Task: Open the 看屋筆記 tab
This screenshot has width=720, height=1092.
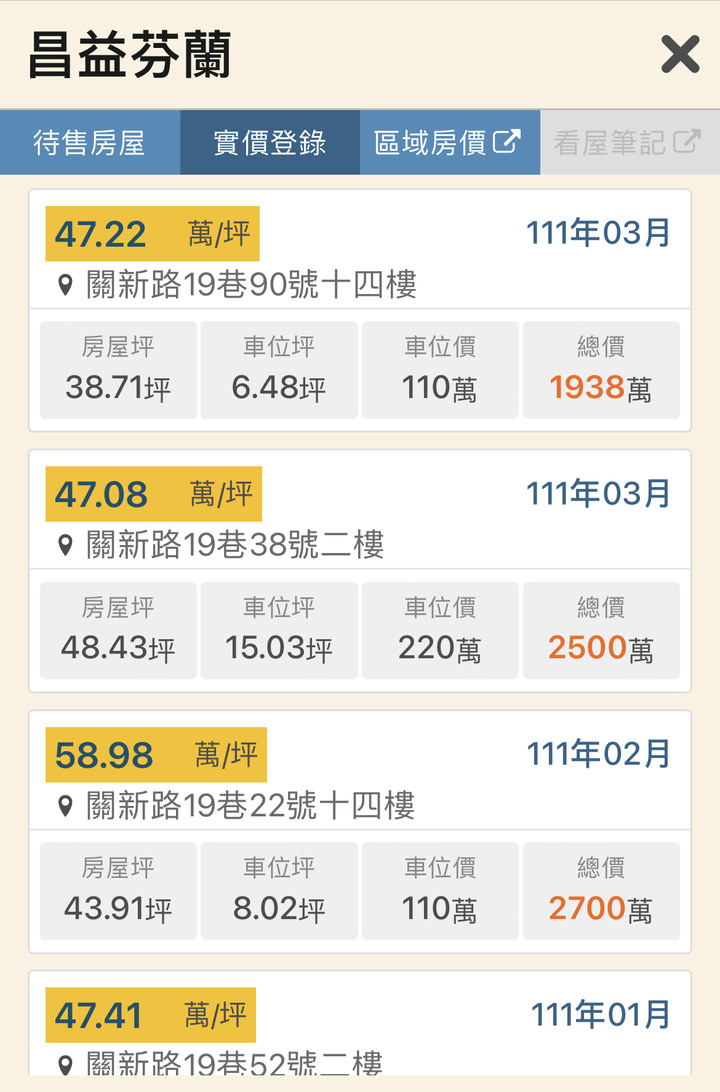Action: pyautogui.click(x=630, y=142)
